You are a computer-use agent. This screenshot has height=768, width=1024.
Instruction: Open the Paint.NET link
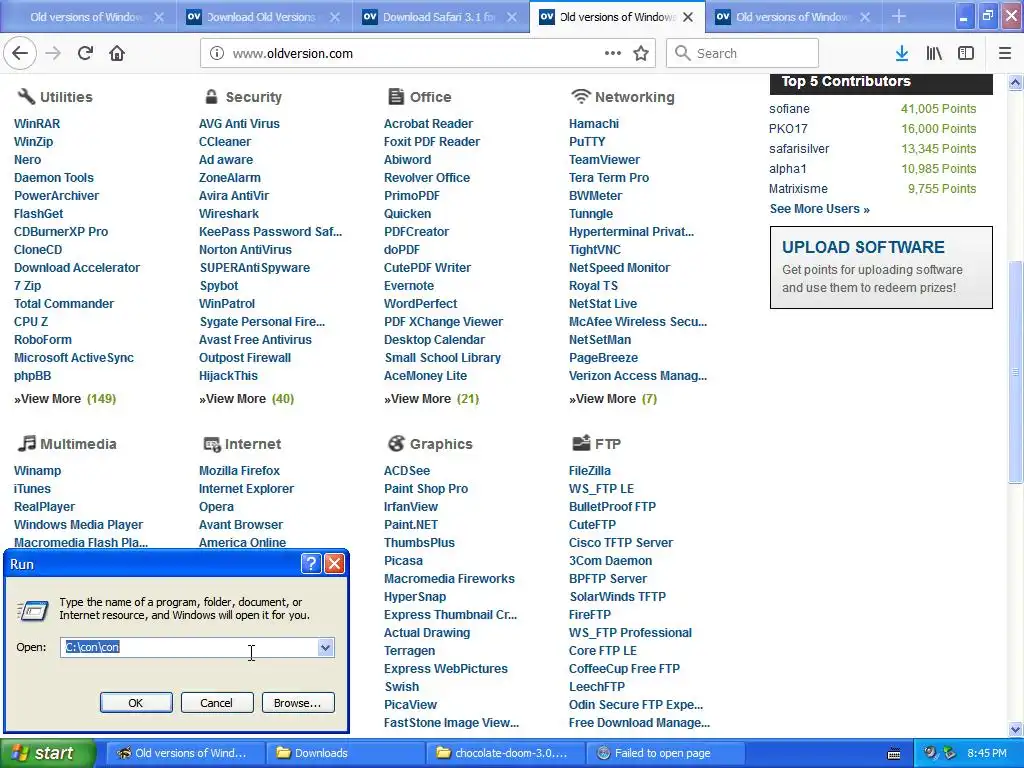click(411, 524)
